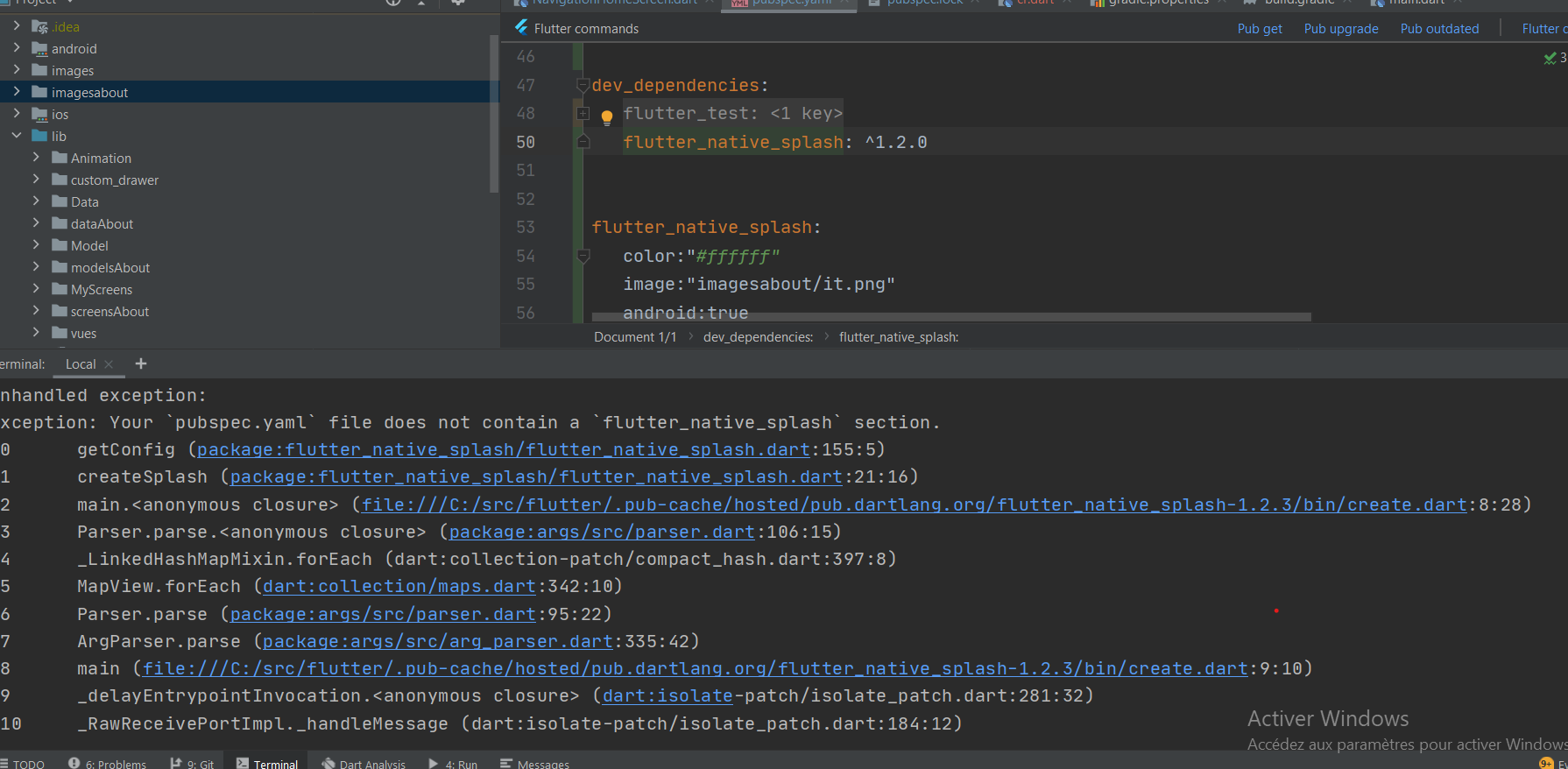Click the green inspection checkmark indicator
This screenshot has height=769, width=1568.
tap(1550, 58)
